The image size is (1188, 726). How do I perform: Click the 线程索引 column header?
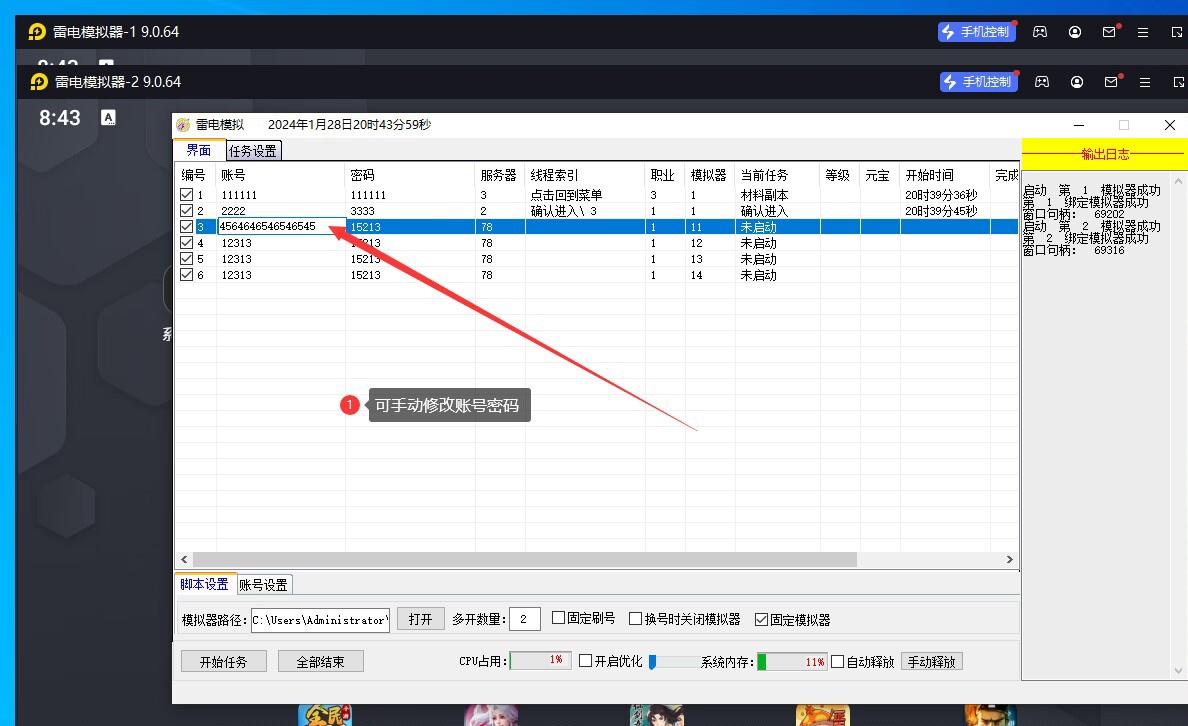585,175
